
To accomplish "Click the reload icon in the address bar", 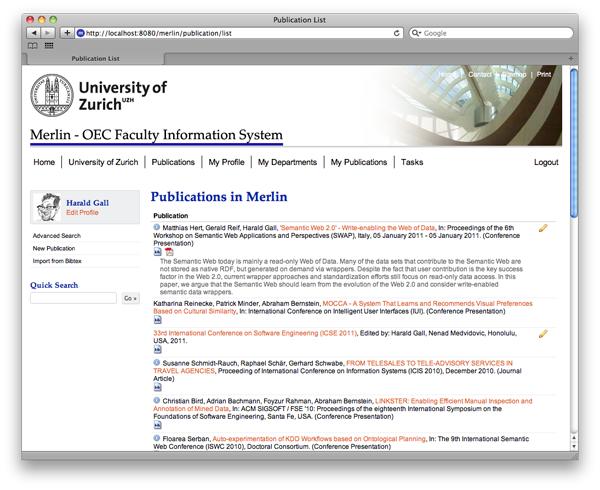I will 397,33.
